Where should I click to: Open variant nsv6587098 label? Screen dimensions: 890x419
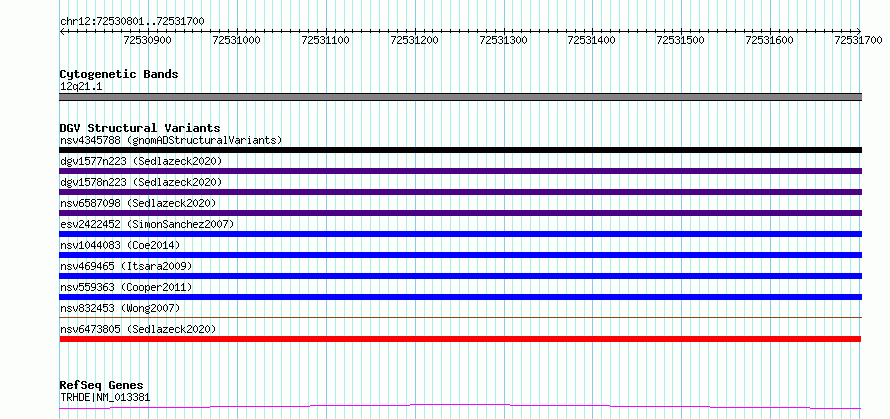tap(138, 203)
